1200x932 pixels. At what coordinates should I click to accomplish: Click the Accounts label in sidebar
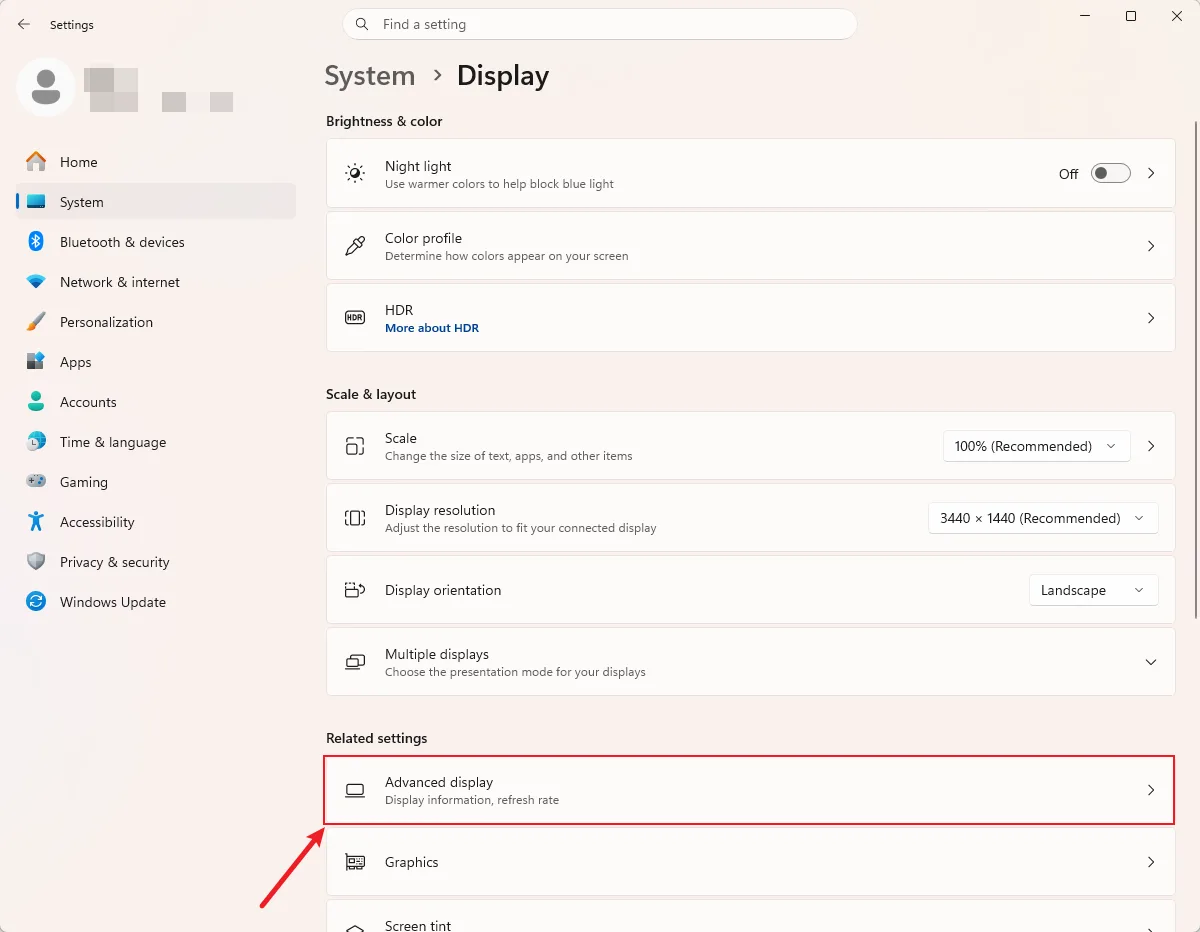[88, 402]
